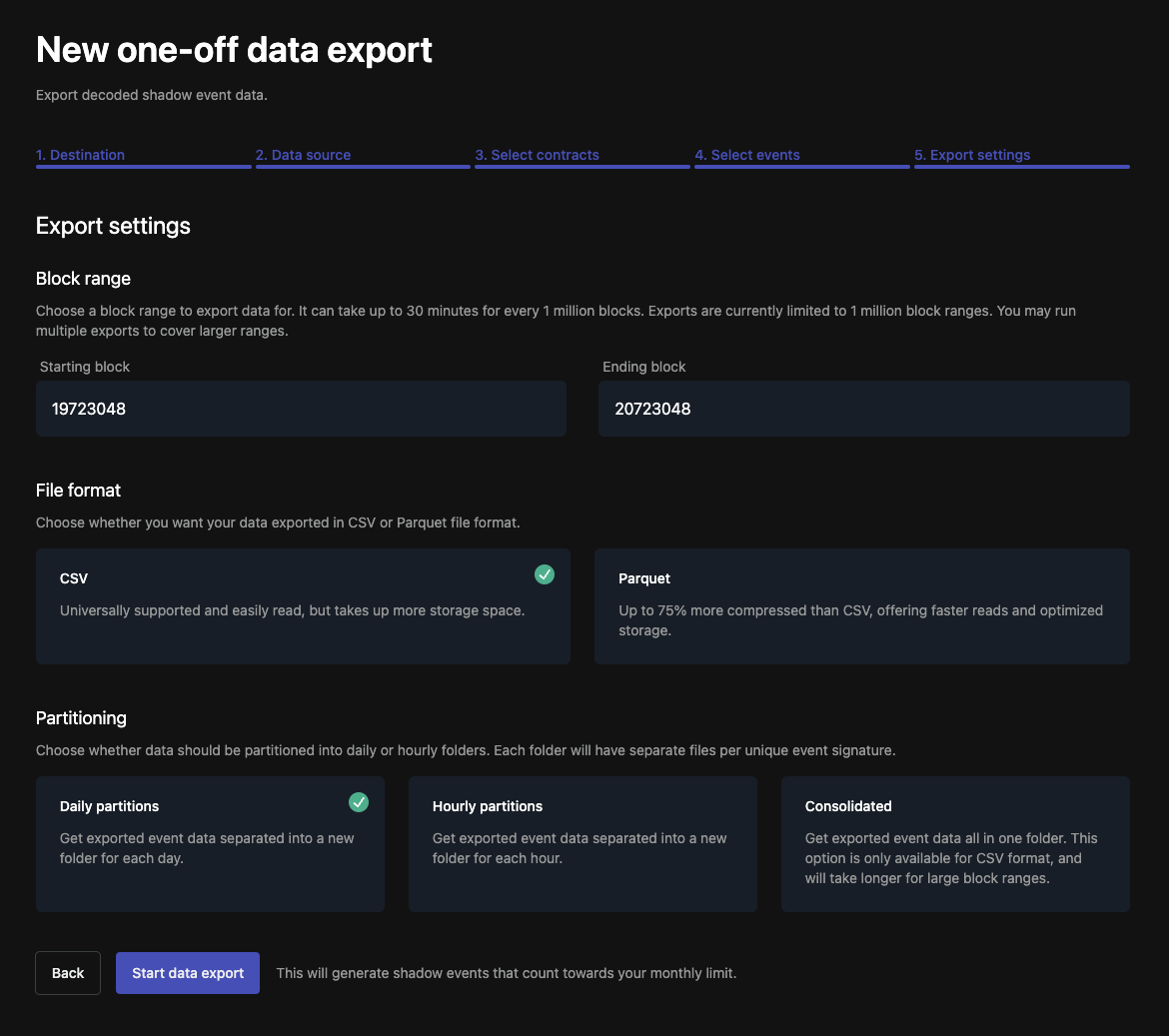Image resolution: width=1169 pixels, height=1036 pixels.
Task: Click the green checkmark on CSV card
Action: [x=545, y=574]
